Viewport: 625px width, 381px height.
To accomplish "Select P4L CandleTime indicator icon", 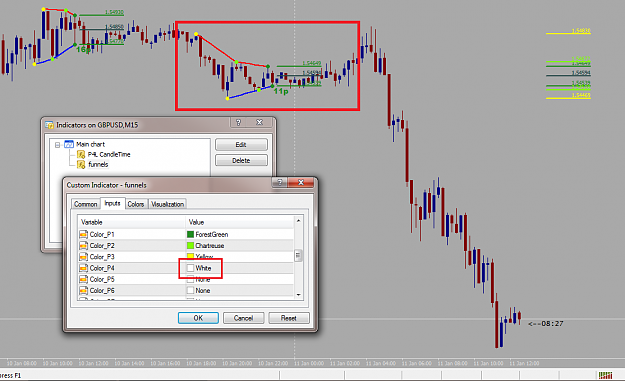I will [x=81, y=155].
